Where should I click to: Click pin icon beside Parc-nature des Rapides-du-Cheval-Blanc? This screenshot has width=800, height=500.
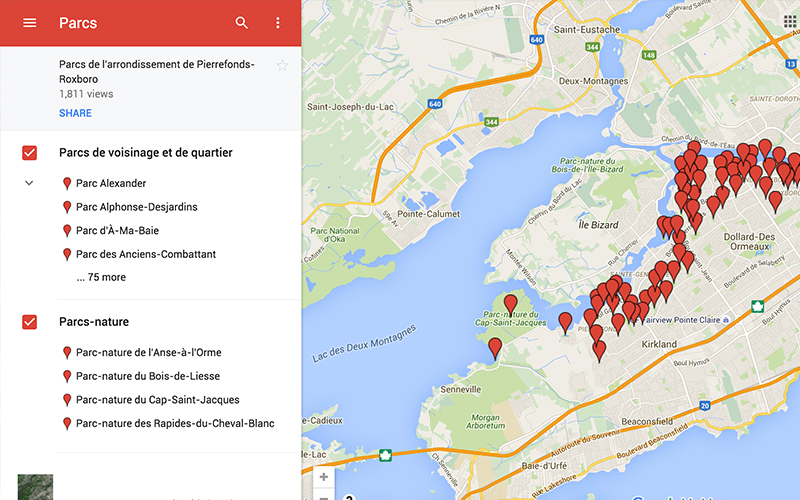tap(67, 423)
